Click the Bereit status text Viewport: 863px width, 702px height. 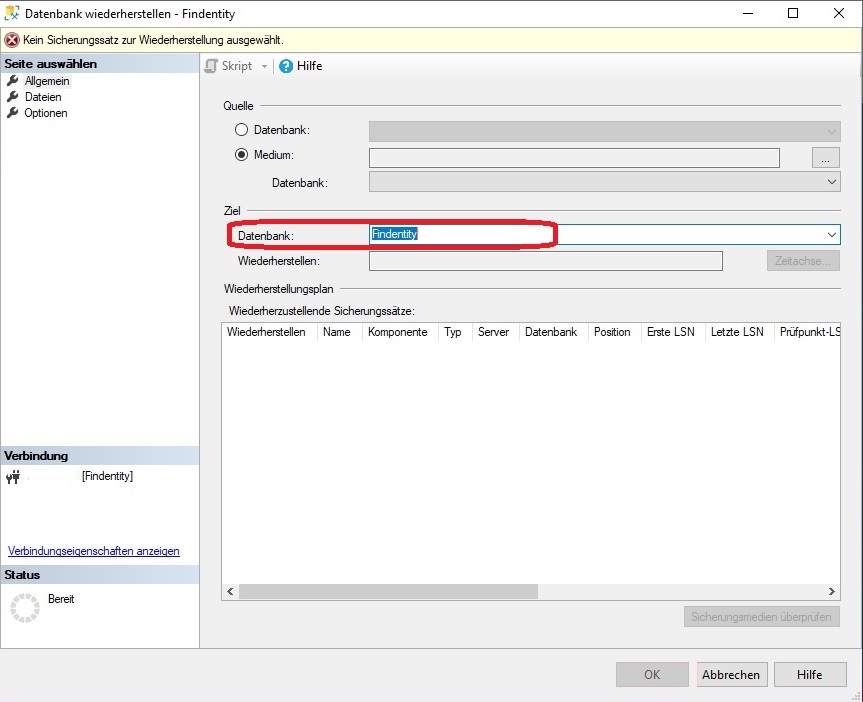[x=61, y=599]
